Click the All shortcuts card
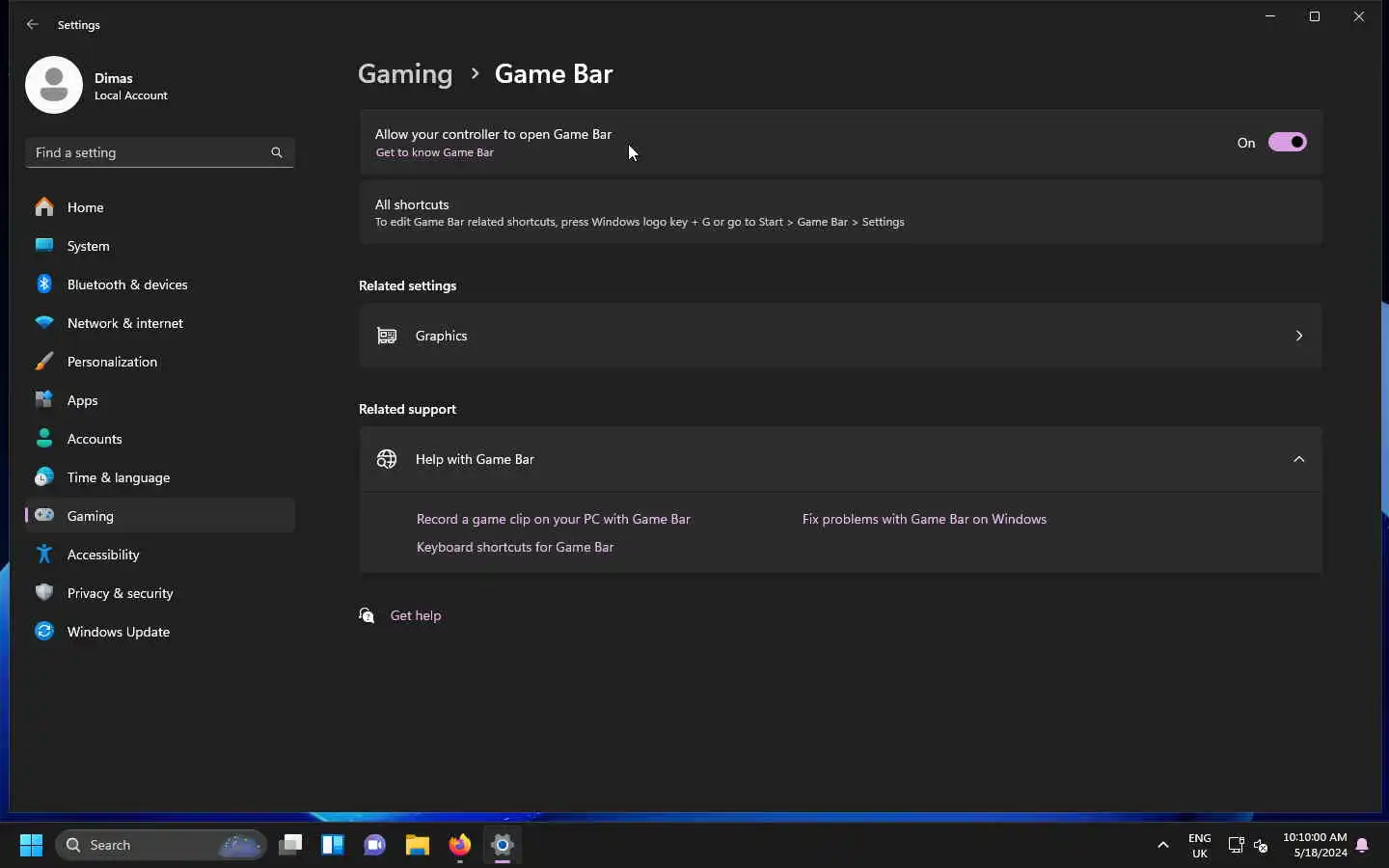Screen dimensions: 1389x868 pyautogui.click(x=841, y=212)
